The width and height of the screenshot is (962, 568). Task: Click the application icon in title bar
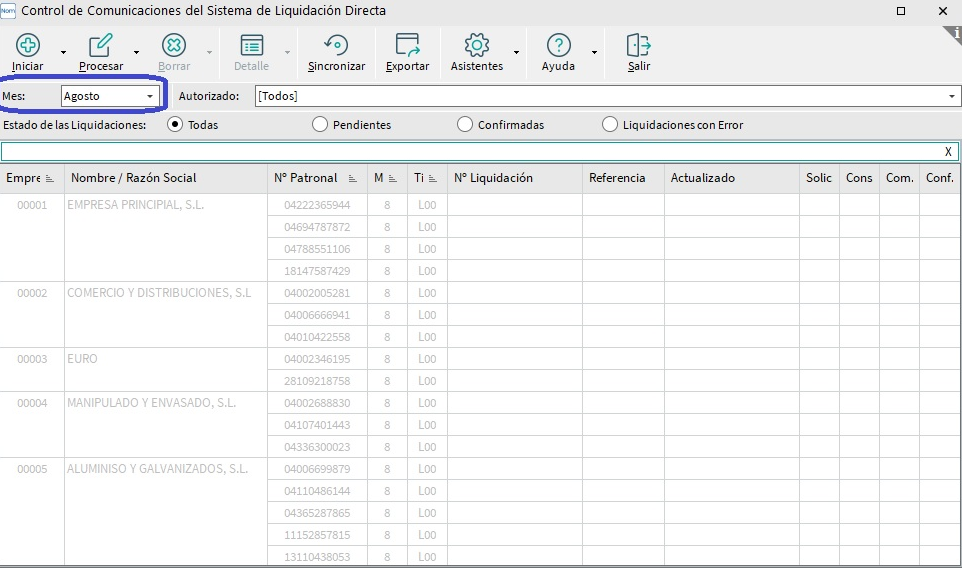click(8, 10)
